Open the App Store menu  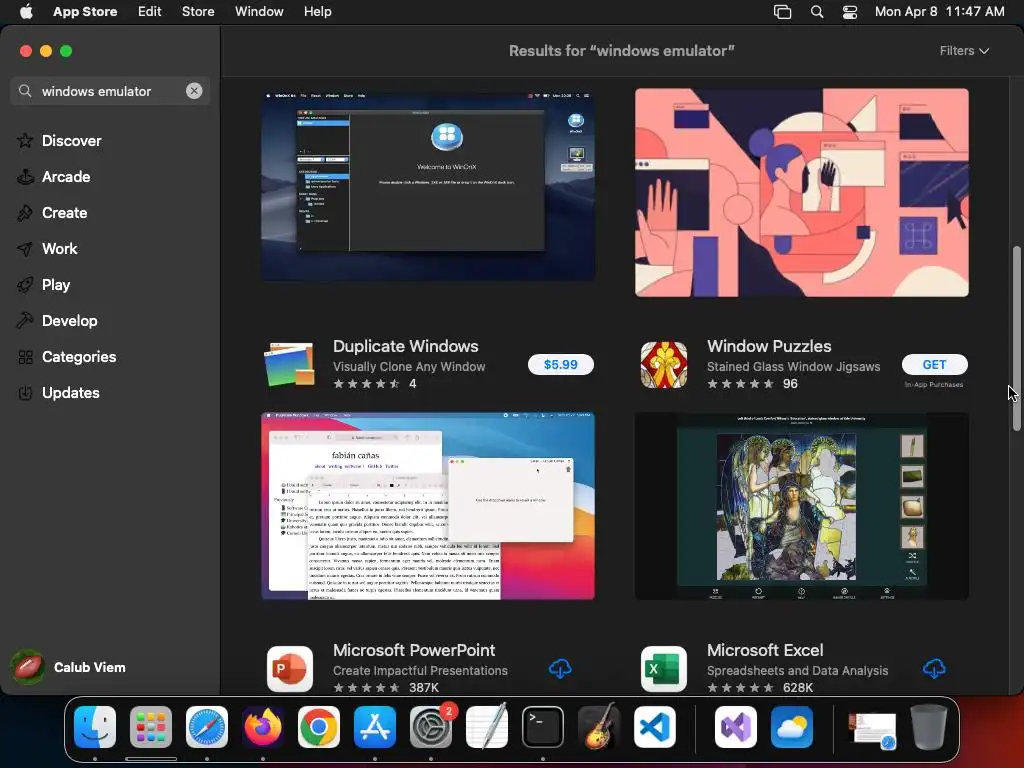point(85,11)
